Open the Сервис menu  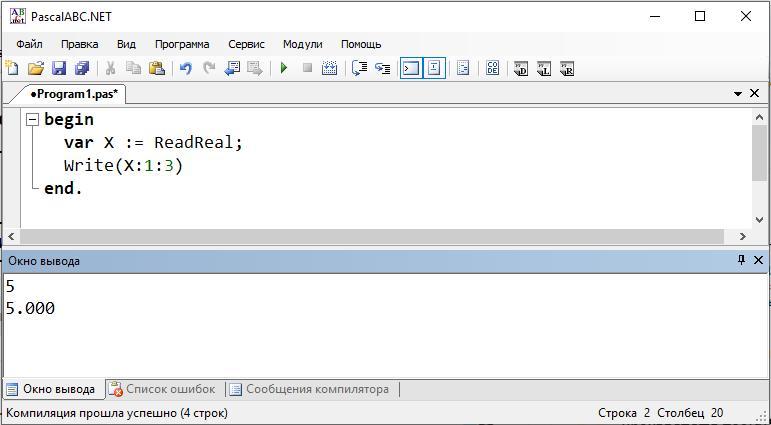click(246, 44)
